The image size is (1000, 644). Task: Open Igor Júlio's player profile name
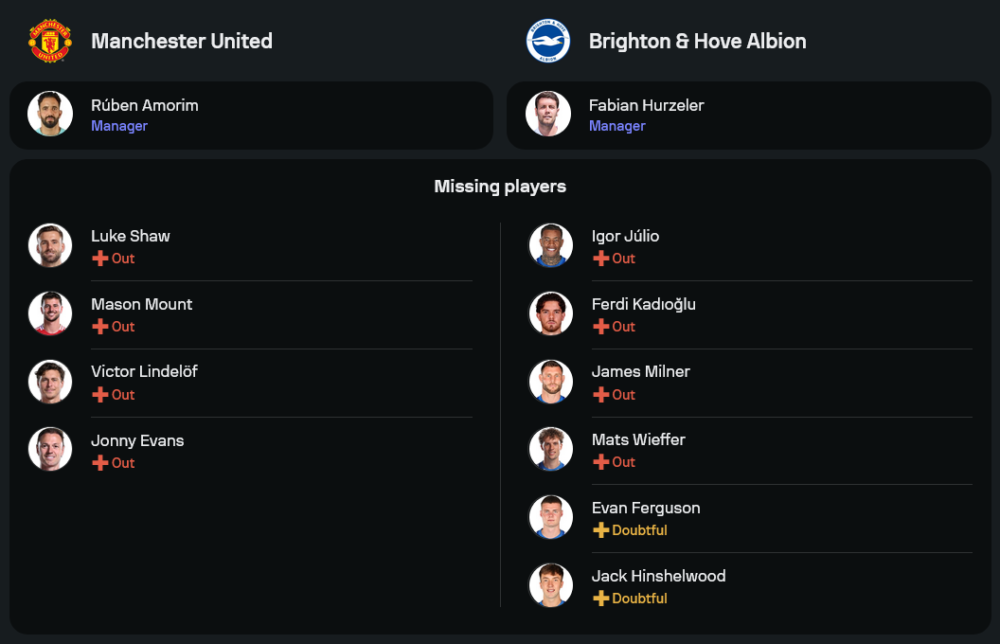tap(625, 236)
